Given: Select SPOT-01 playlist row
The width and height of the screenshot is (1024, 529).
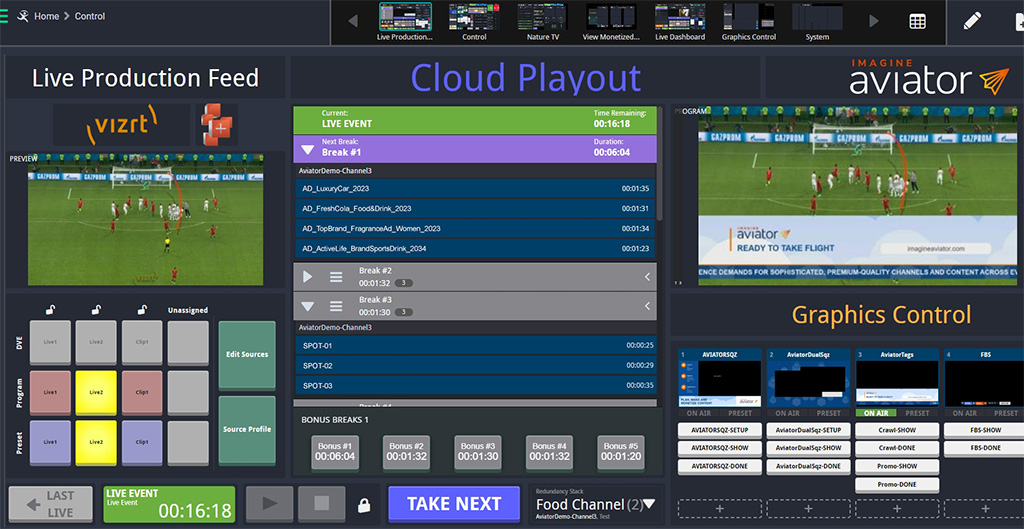Looking at the screenshot, I should tap(475, 345).
